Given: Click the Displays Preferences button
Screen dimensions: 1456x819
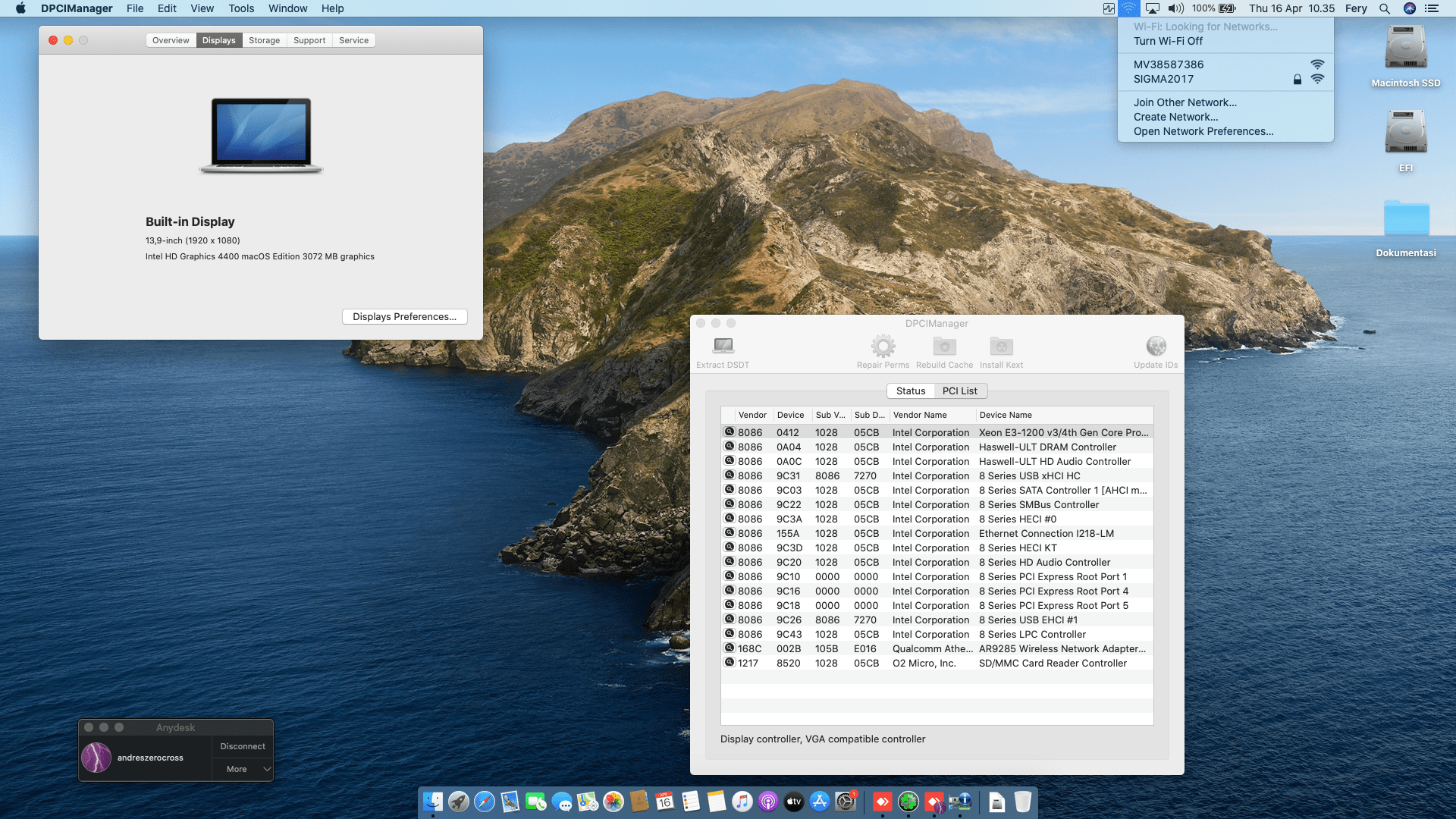Looking at the screenshot, I should tap(404, 316).
